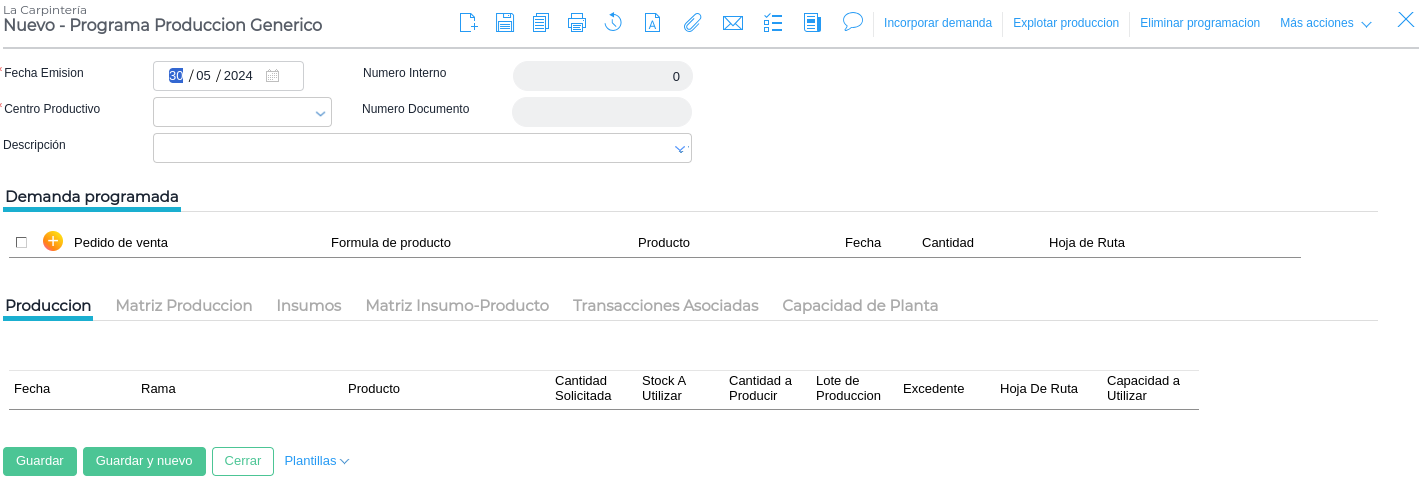Viewport: 1419px width, 478px height.
Task: Add a row with the orange plus icon
Action: pos(53,241)
